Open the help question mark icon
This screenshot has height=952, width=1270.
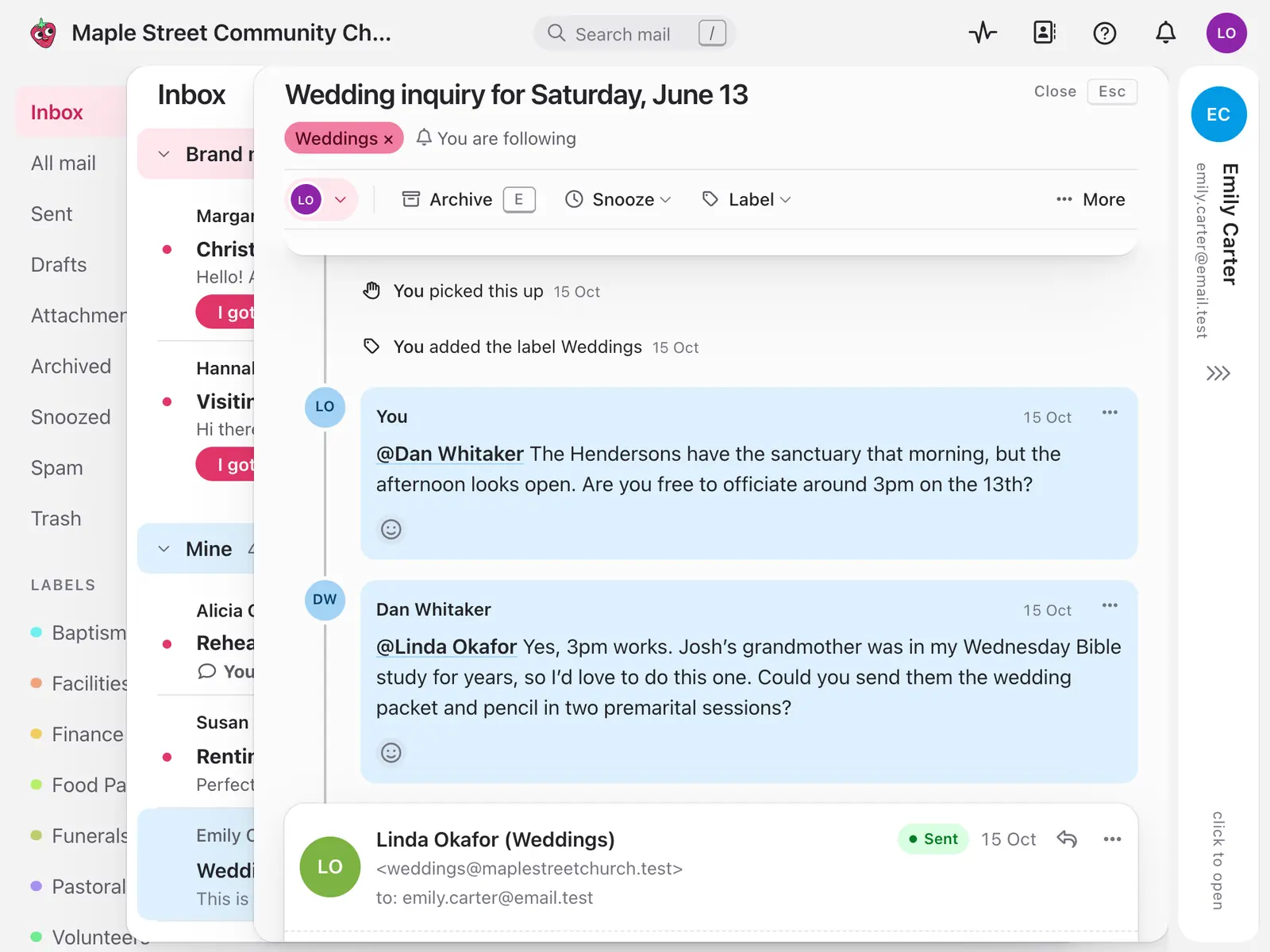1104,33
